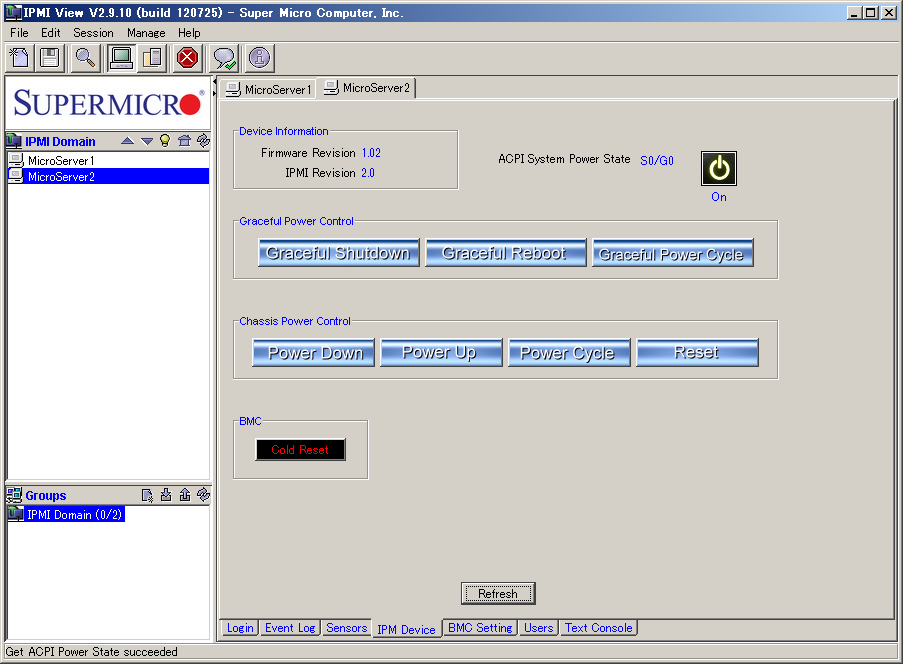903x664 pixels.
Task: Click the Graceful Power Cycle button
Action: click(x=672, y=253)
